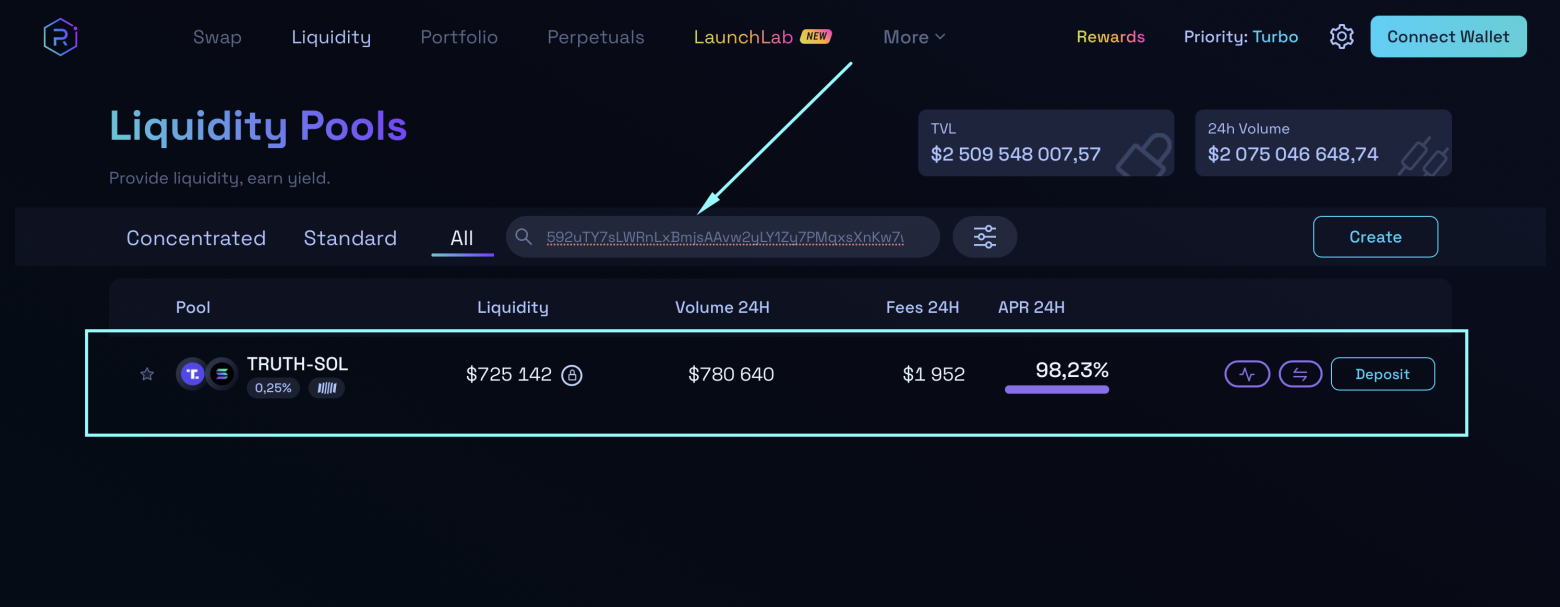1560x607 pixels.
Task: Expand the More menu
Action: pyautogui.click(x=913, y=36)
